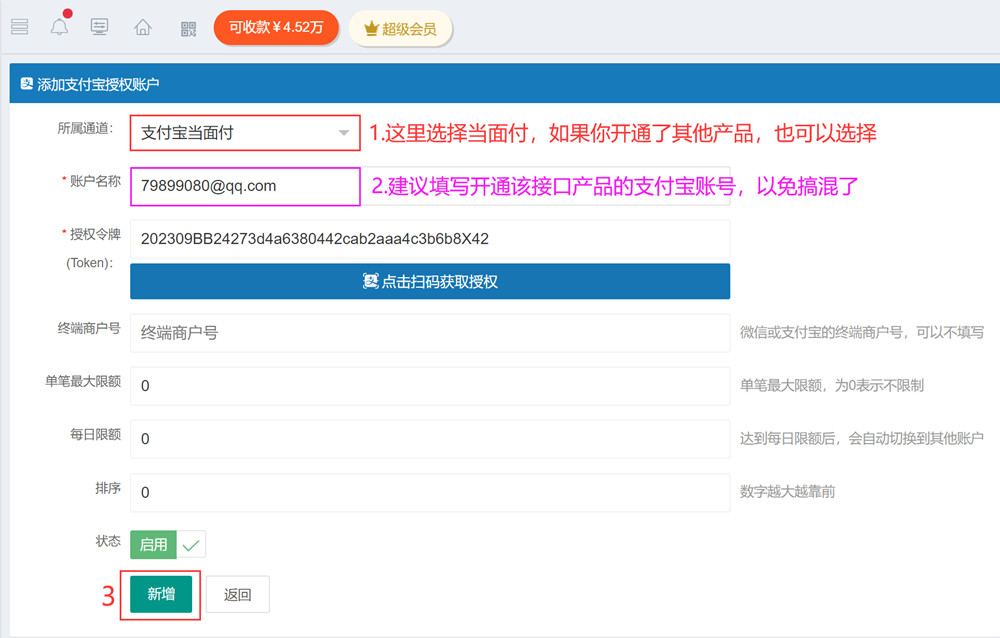Click the 单笔最大限额 input field
This screenshot has height=638, width=1000.
coord(430,385)
